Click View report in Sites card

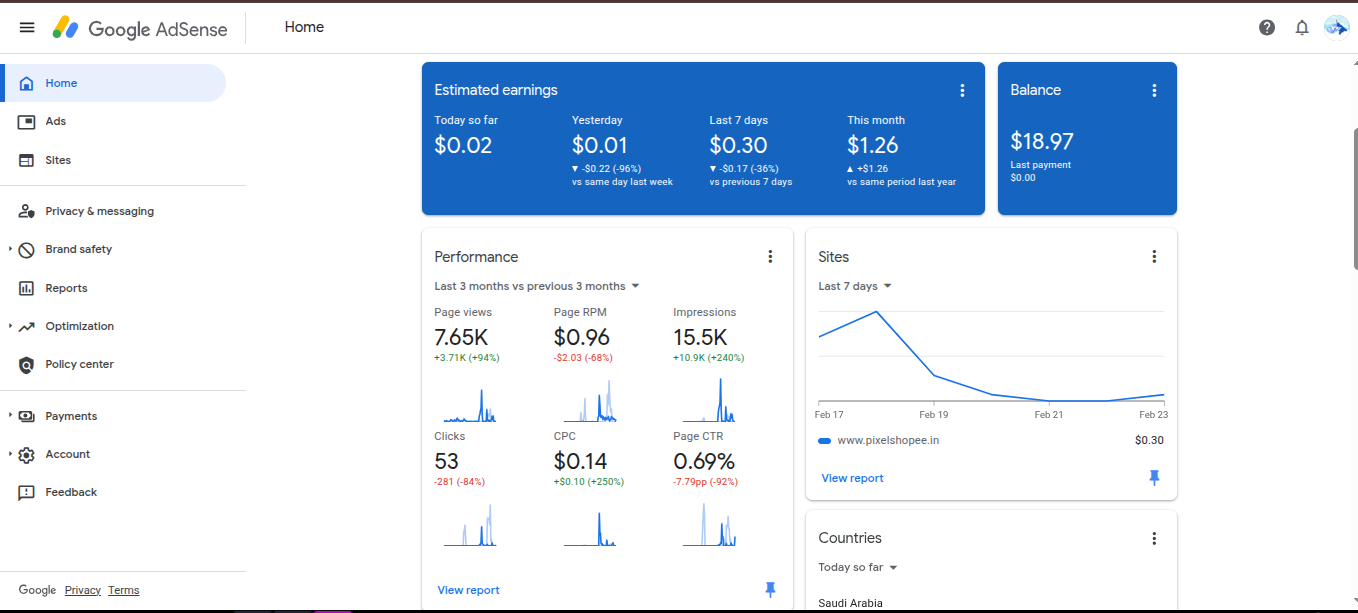click(852, 478)
